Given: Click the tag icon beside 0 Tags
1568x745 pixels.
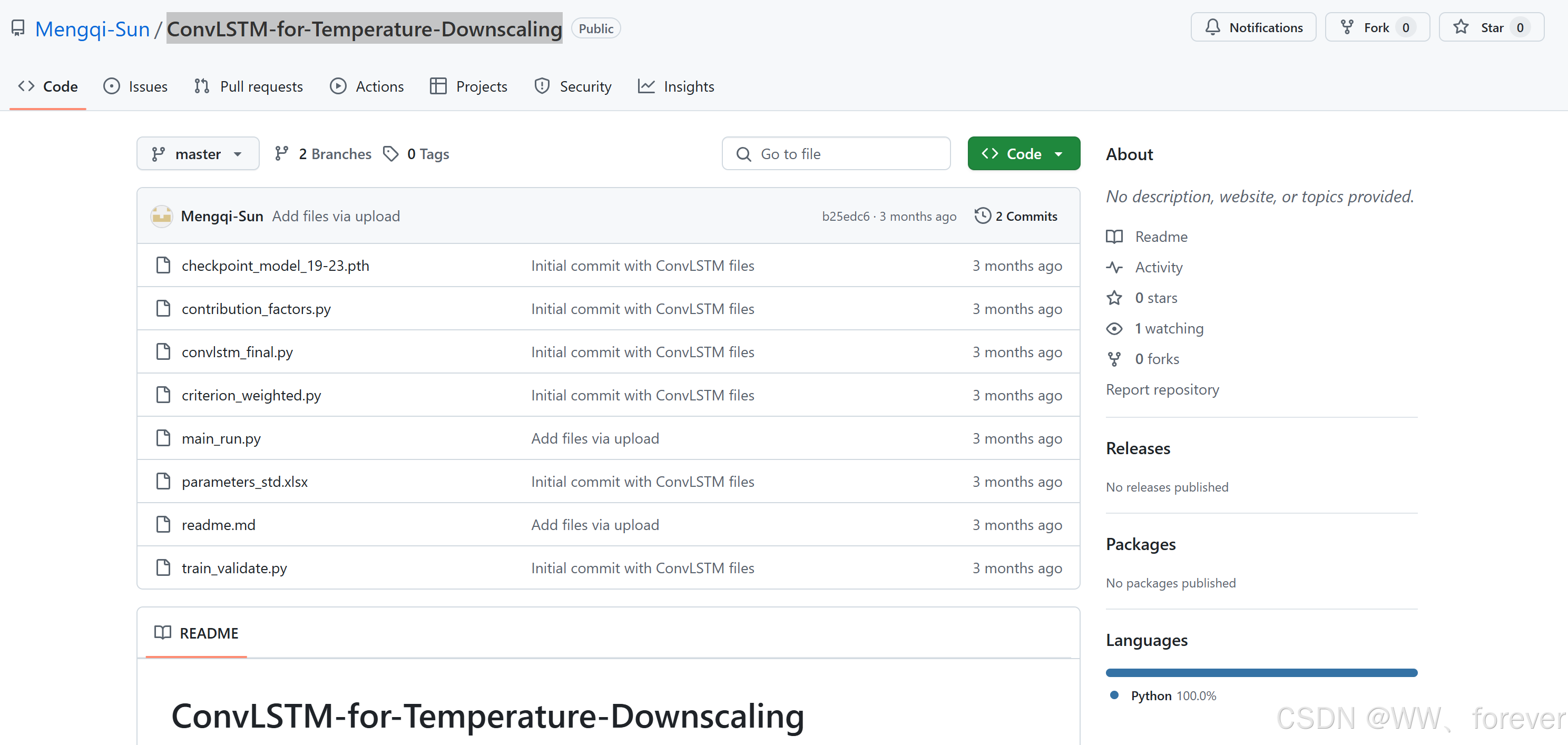Looking at the screenshot, I should tap(391, 154).
